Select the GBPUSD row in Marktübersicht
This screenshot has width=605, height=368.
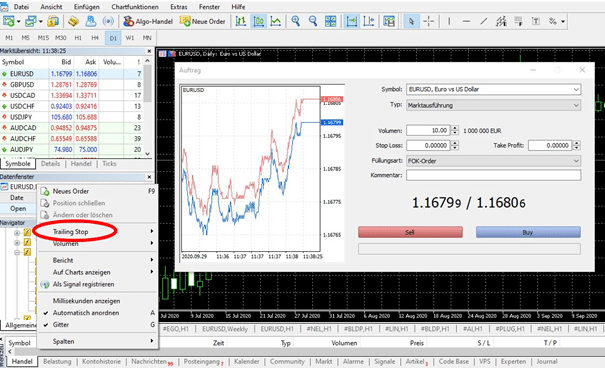pos(71,84)
